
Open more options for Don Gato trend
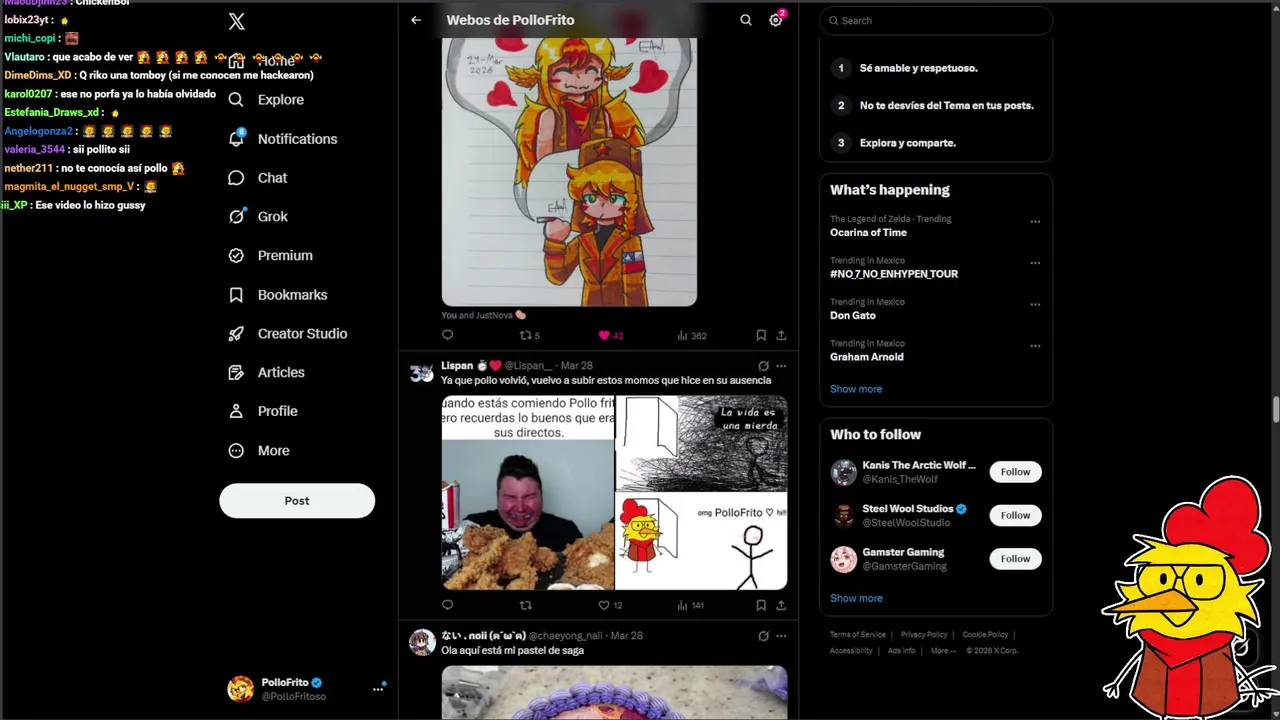pyautogui.click(x=1035, y=305)
